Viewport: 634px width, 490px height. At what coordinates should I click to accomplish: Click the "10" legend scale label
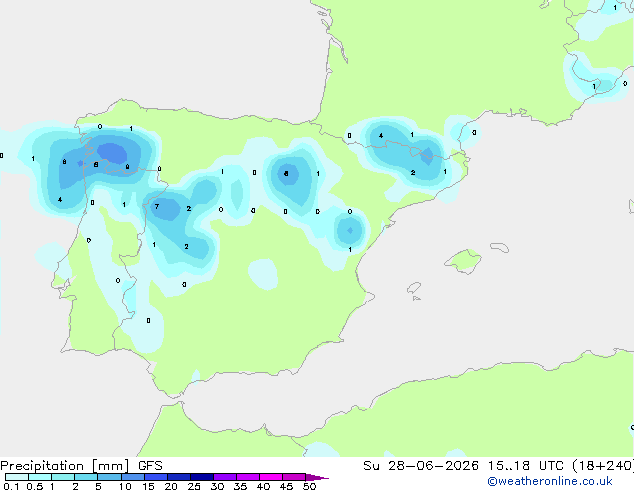click(x=125, y=486)
